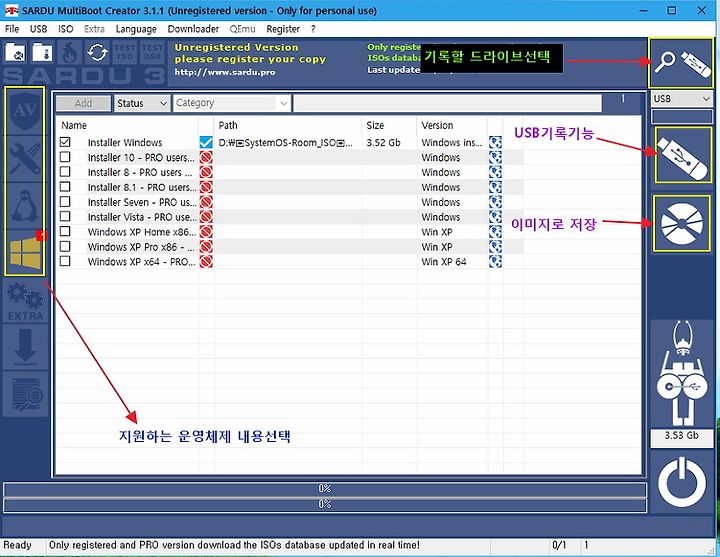Sort by the Path column header

(x=228, y=125)
